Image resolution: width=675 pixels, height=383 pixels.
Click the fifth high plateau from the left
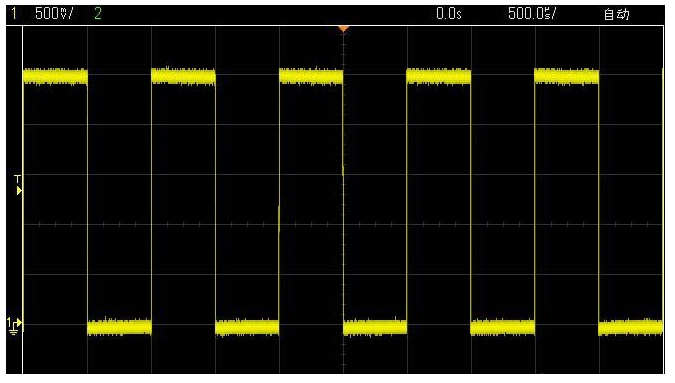pyautogui.click(x=567, y=77)
